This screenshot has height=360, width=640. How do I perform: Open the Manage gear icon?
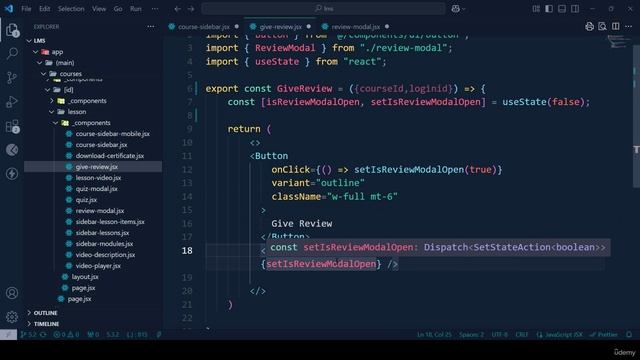coord(12,316)
